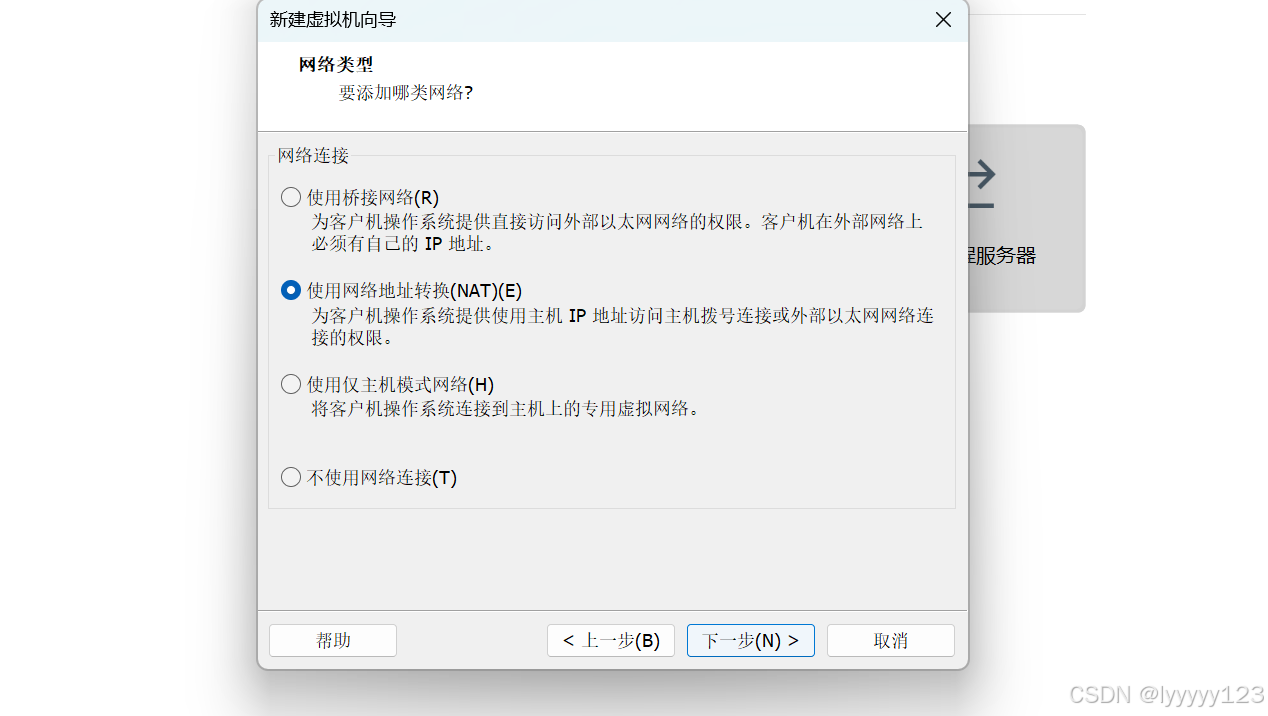
Task: Click the host-only mode radio circle
Action: pos(290,383)
